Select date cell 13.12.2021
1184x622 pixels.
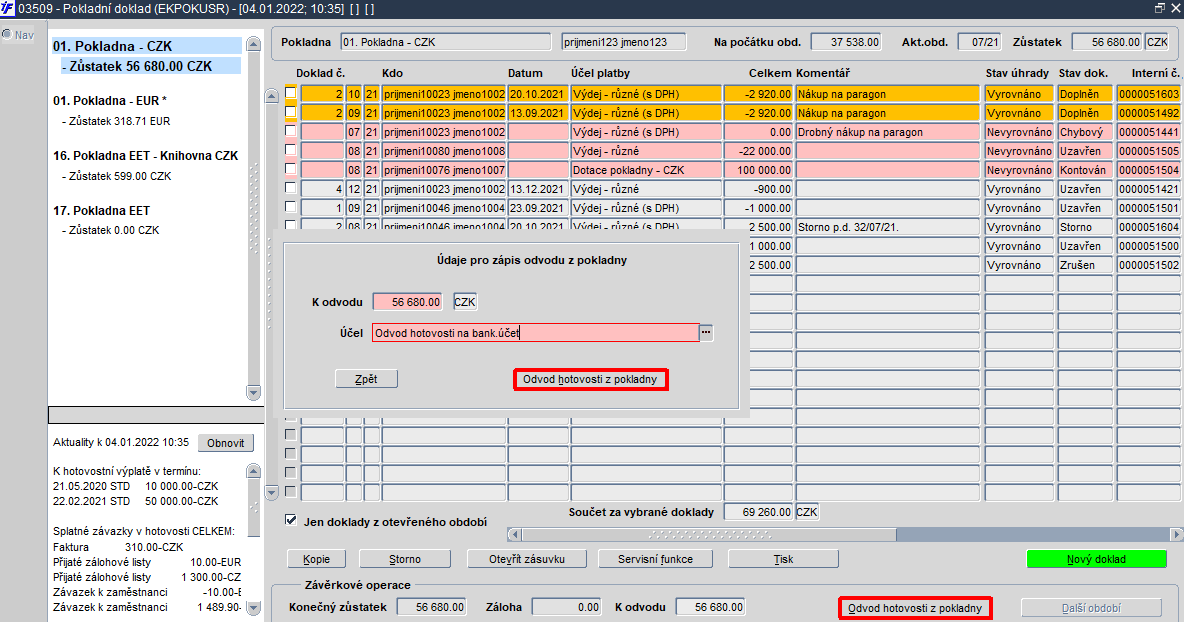pos(538,189)
